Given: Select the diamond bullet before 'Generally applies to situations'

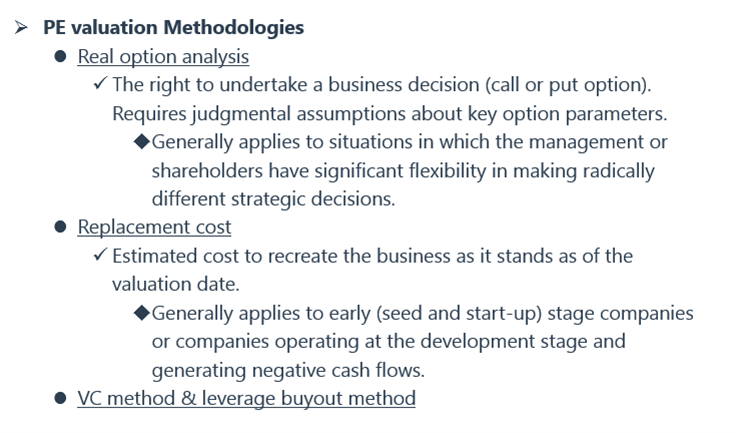Looking at the screenshot, I should pos(142,142).
